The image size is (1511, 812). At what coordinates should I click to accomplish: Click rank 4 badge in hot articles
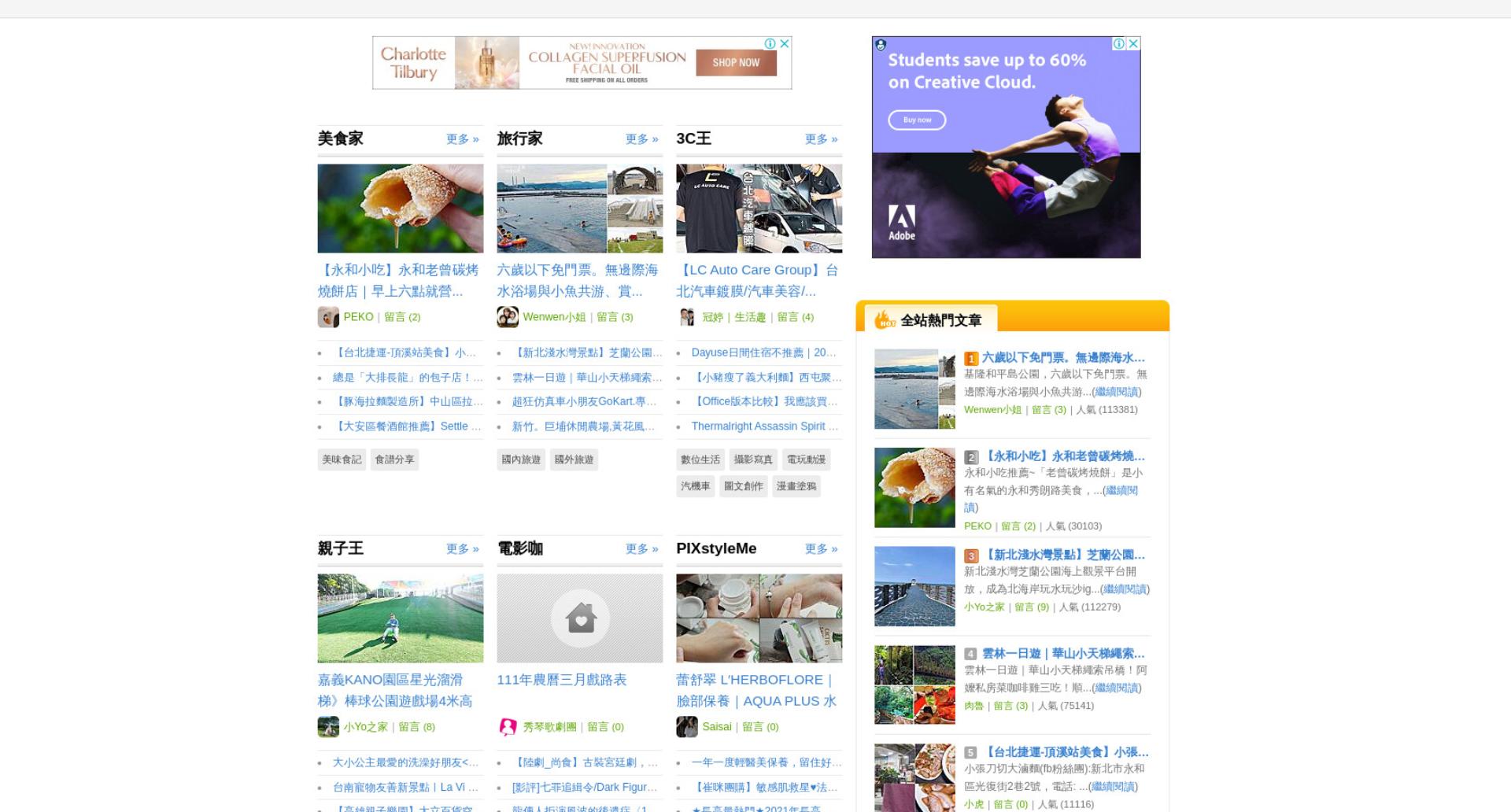click(971, 655)
